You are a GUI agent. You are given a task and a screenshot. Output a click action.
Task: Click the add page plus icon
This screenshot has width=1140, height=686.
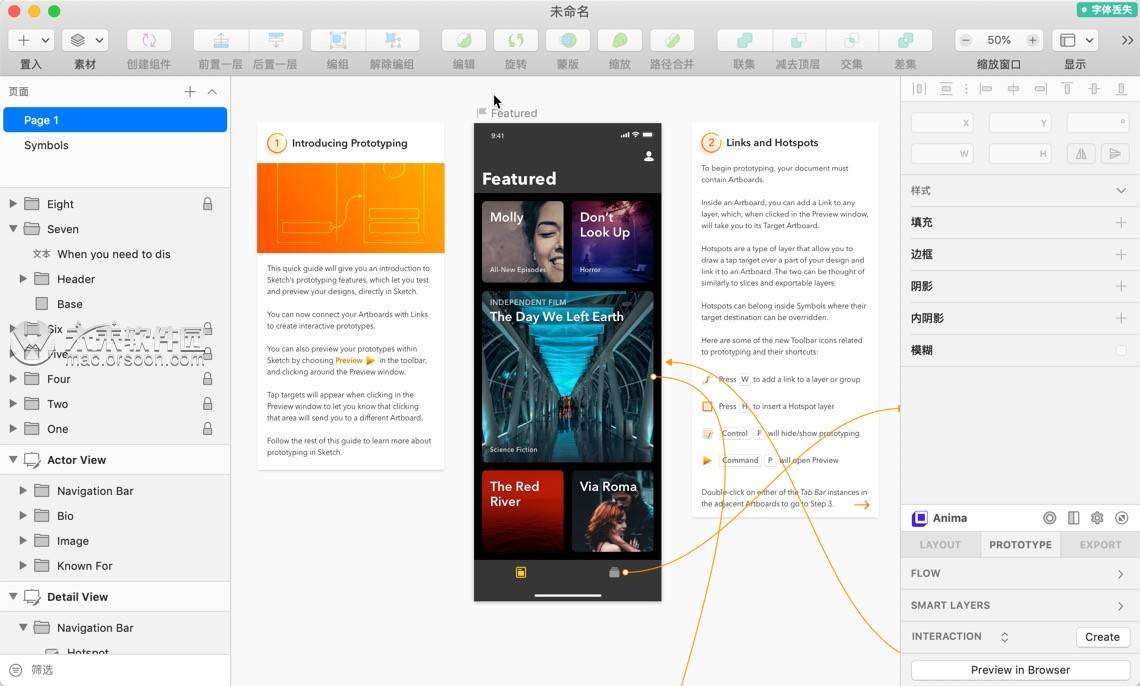tap(190, 92)
